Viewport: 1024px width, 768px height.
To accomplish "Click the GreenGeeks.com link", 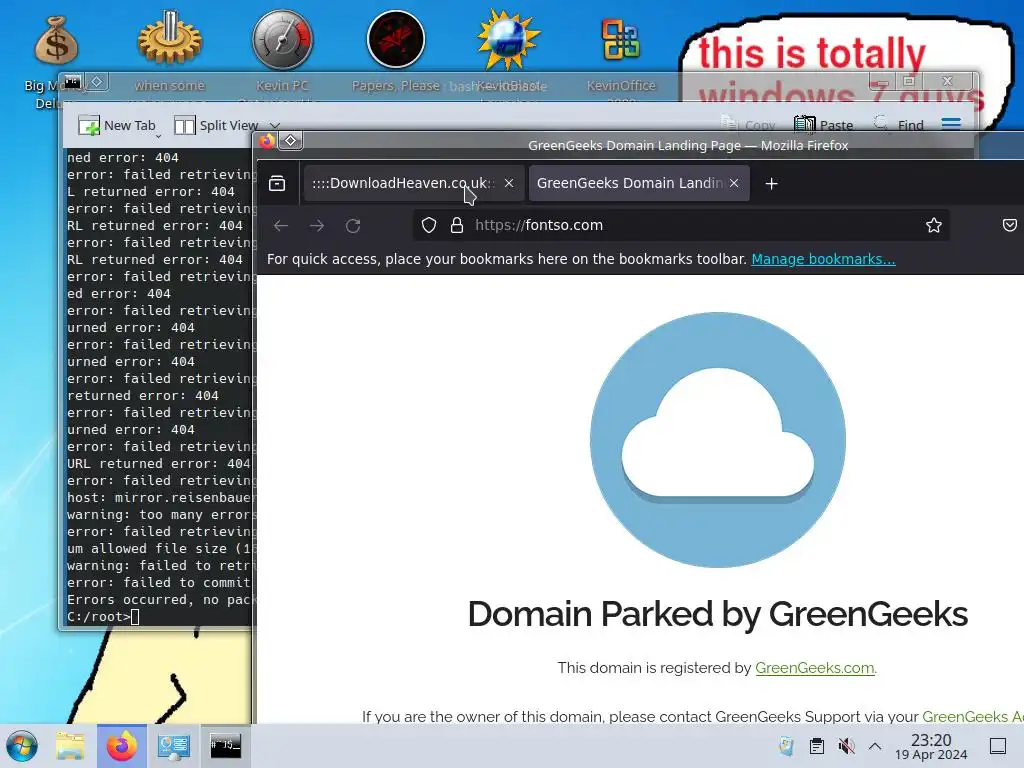I will (x=814, y=667).
